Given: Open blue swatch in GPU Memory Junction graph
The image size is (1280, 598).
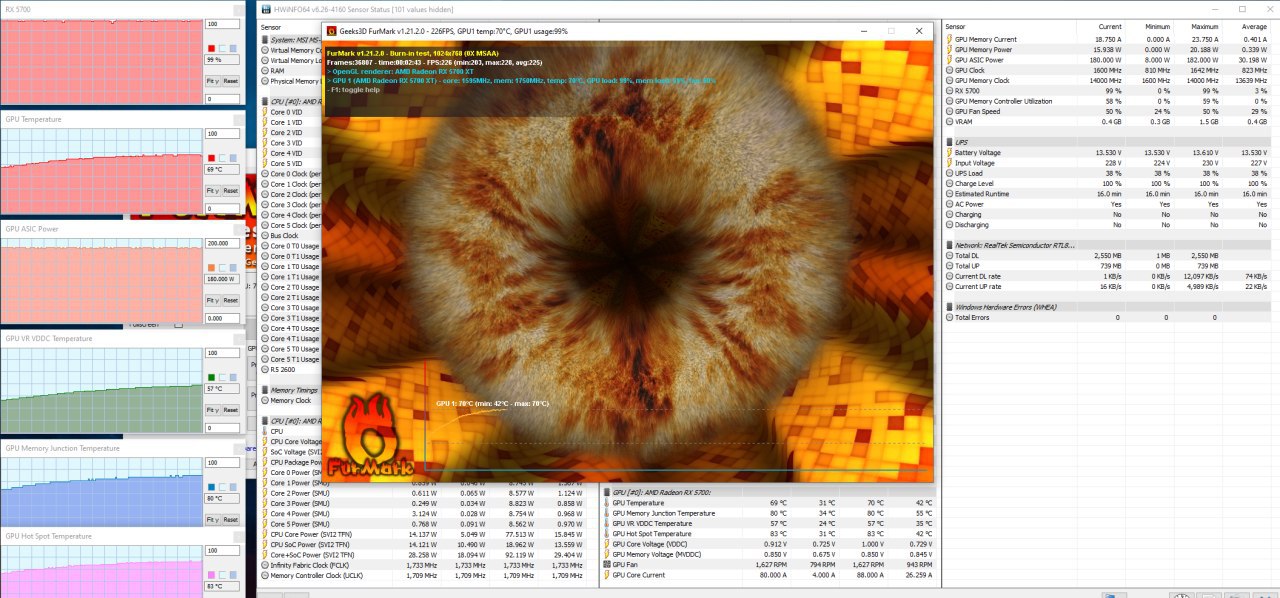Looking at the screenshot, I should (x=211, y=487).
